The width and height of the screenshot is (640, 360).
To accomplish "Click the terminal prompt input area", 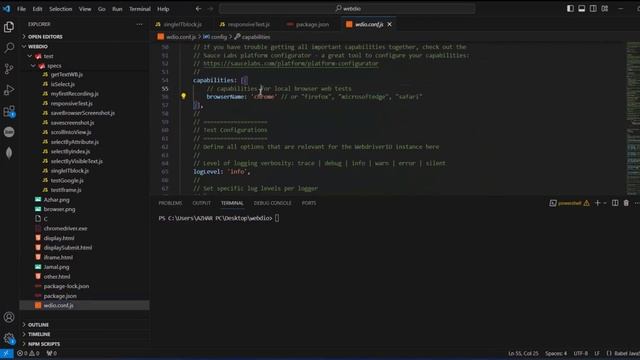I will point(277,218).
